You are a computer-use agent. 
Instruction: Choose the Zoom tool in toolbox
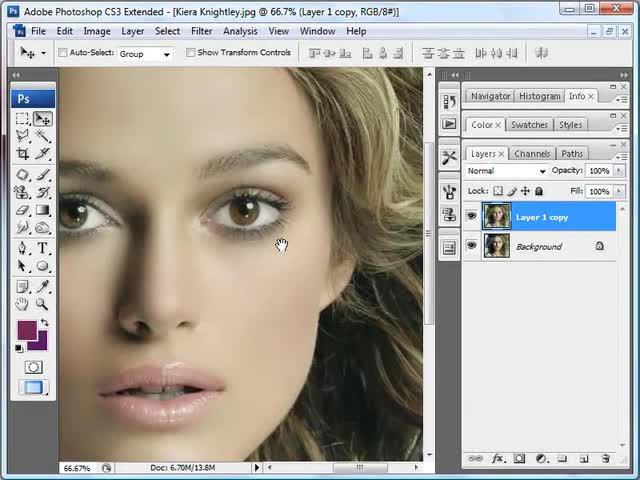pos(43,304)
